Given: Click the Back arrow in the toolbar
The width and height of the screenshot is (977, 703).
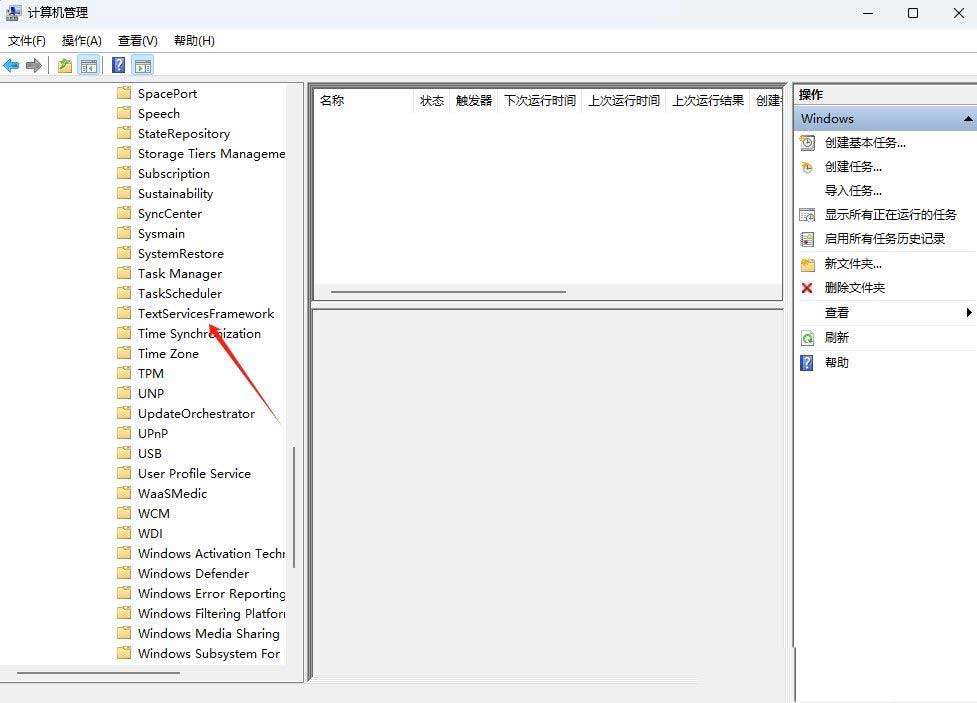Looking at the screenshot, I should [x=11, y=66].
